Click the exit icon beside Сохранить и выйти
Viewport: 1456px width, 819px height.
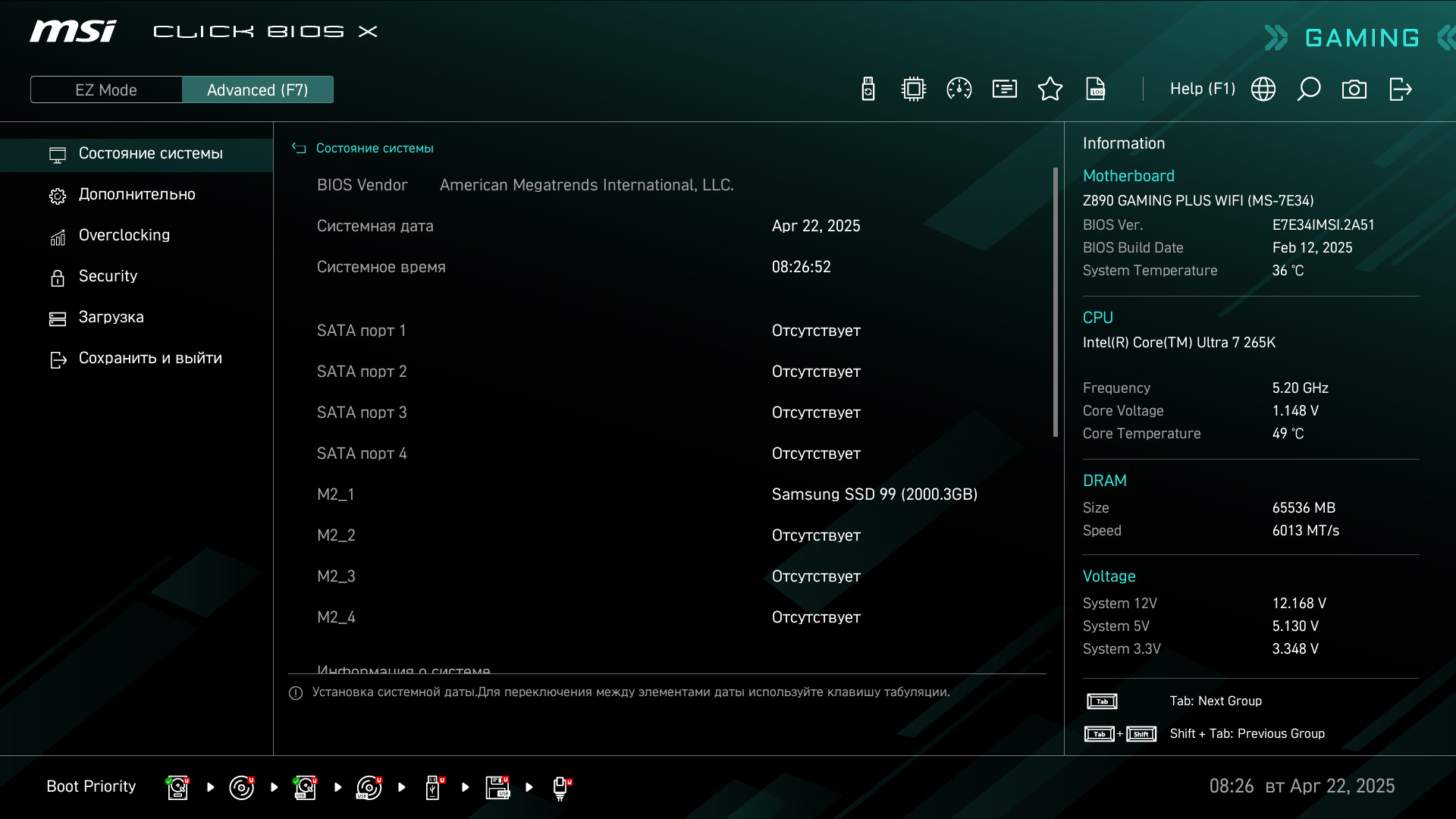58,360
